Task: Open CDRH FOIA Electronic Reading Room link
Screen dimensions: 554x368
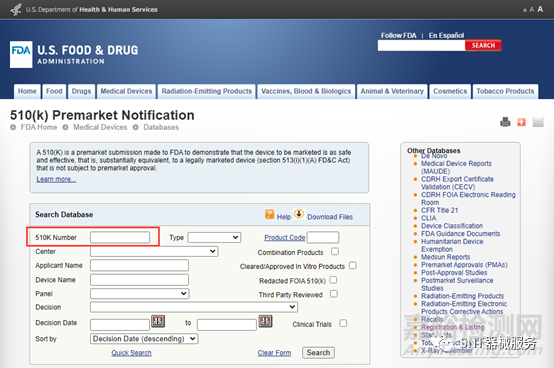Action: pyautogui.click(x=468, y=198)
